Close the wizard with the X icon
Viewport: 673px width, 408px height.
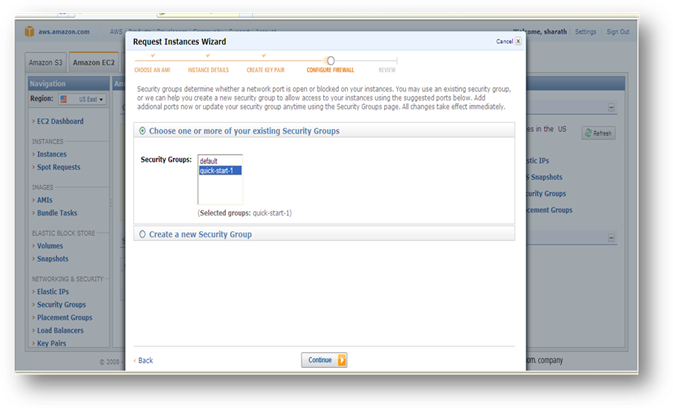coord(518,41)
